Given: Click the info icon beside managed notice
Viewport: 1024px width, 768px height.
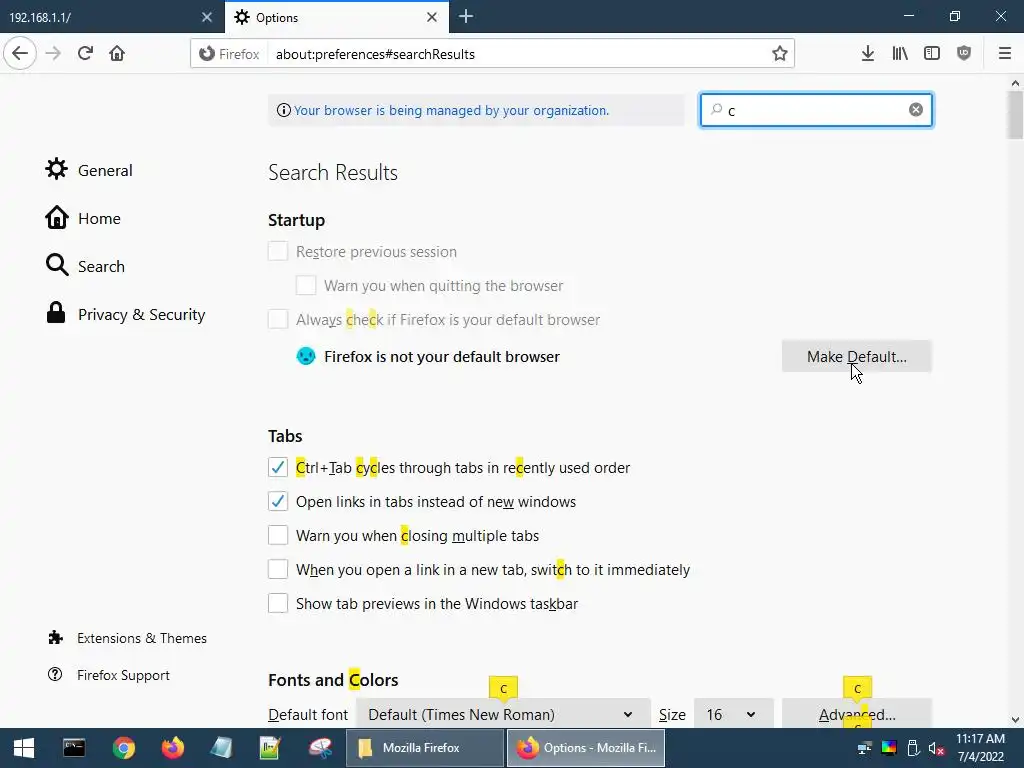Looking at the screenshot, I should pos(283,110).
